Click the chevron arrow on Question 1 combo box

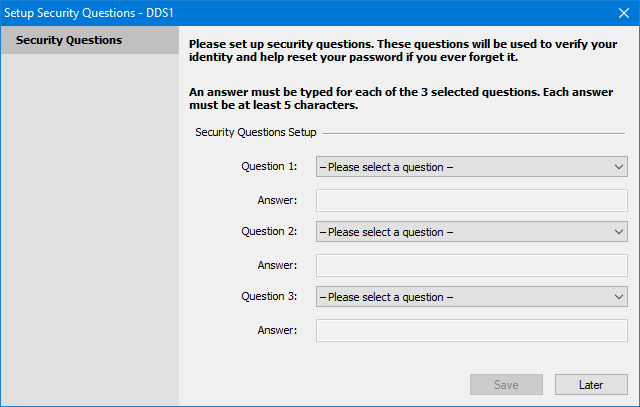(x=618, y=167)
